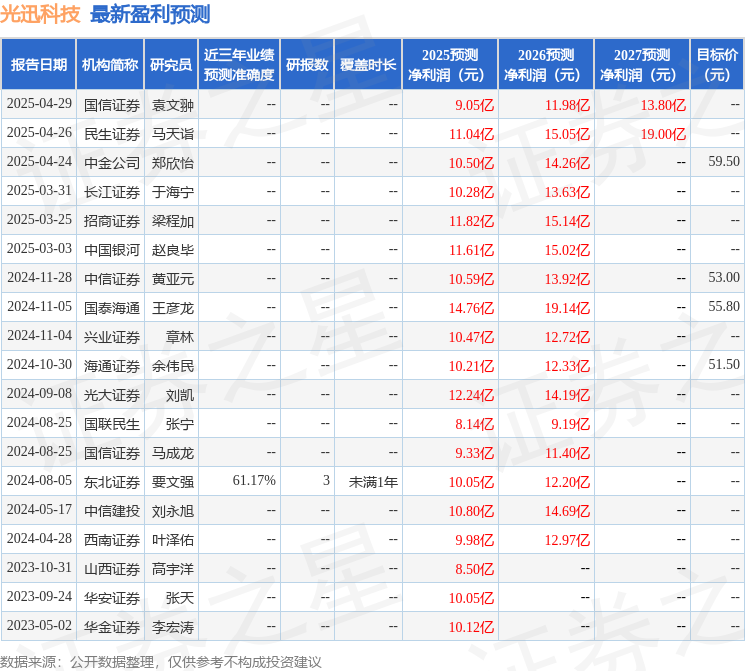Click researcher 马成龙
Image resolution: width=745 pixels, height=671 pixels.
pos(173,453)
